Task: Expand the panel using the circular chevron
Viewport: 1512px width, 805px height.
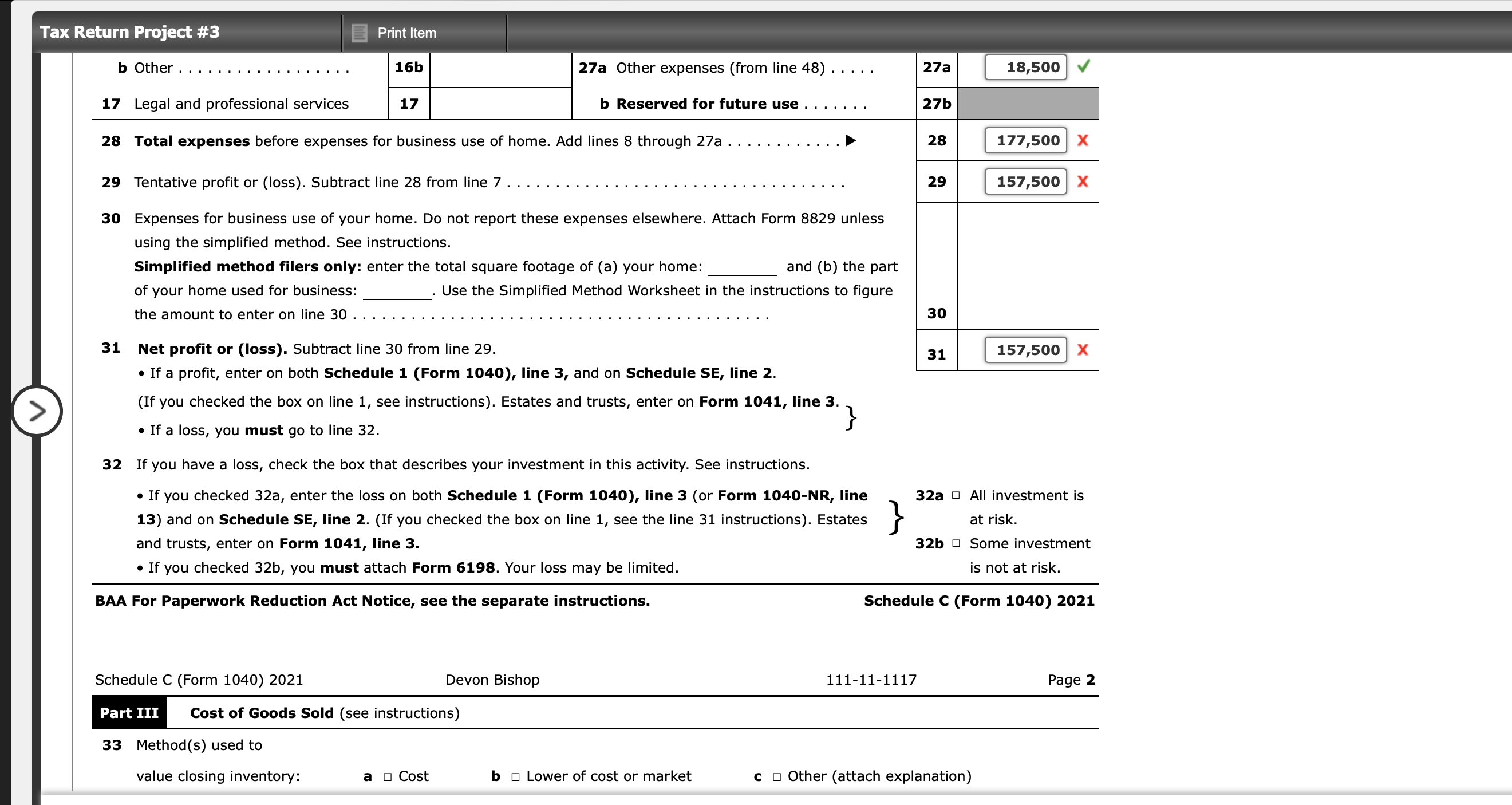Action: click(x=37, y=411)
